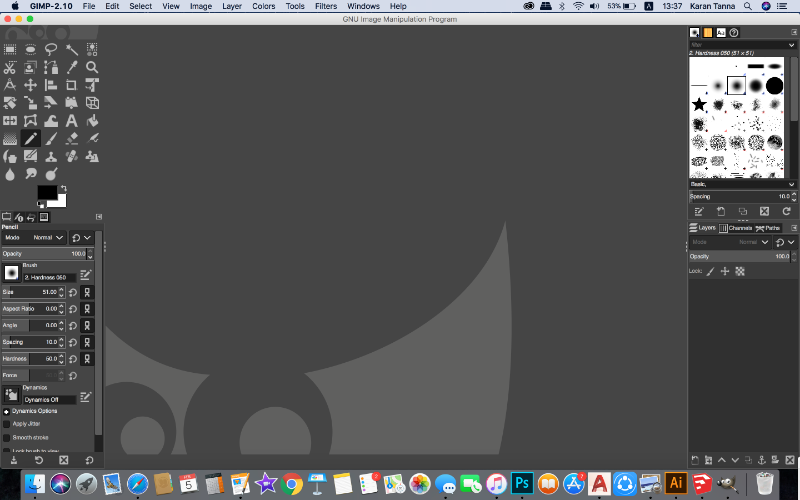
Task: Toggle link of Spacing to brush native
Action: 87,342
